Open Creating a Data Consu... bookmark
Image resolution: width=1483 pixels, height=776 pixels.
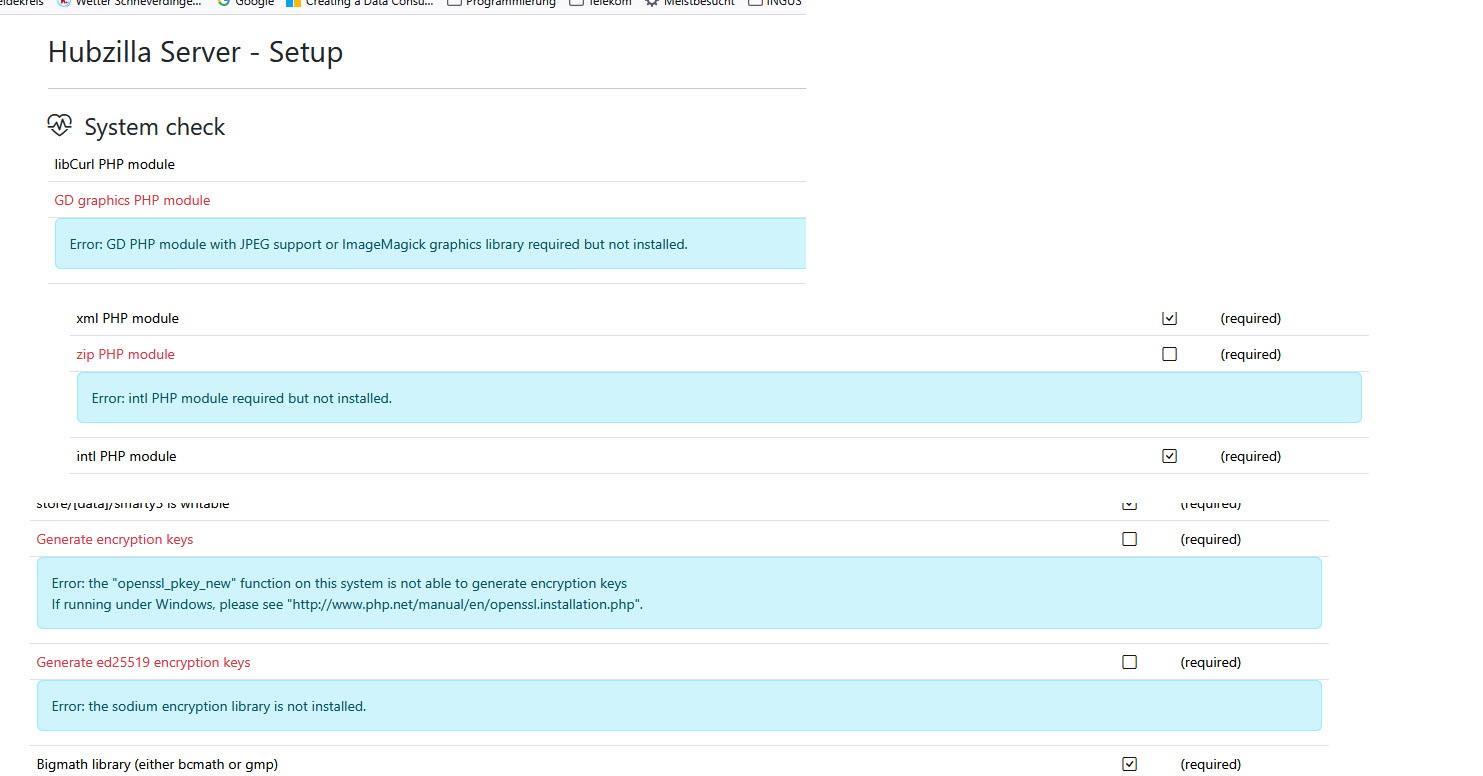coord(360,3)
